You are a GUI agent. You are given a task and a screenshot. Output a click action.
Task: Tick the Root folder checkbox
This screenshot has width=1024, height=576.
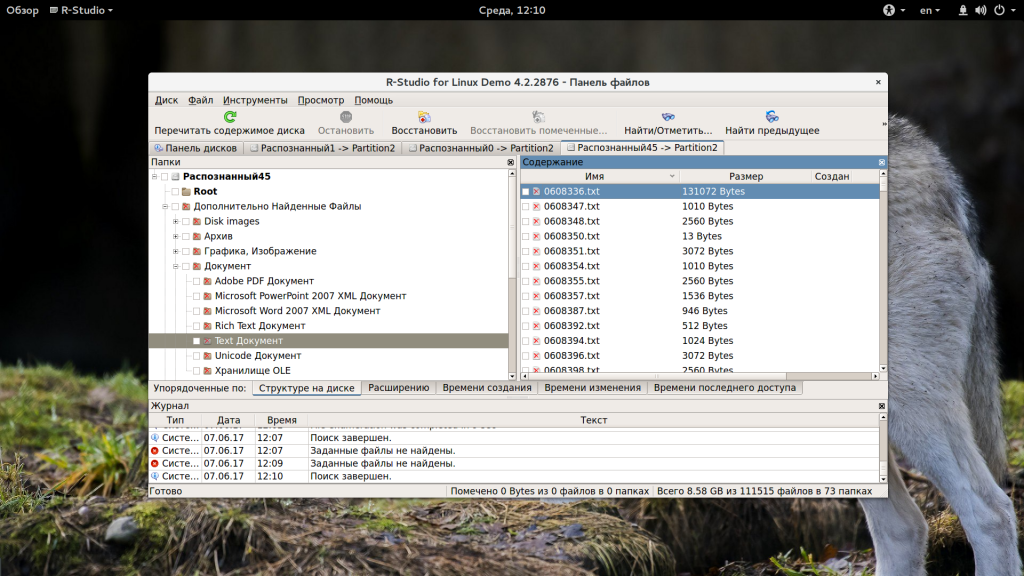175,191
